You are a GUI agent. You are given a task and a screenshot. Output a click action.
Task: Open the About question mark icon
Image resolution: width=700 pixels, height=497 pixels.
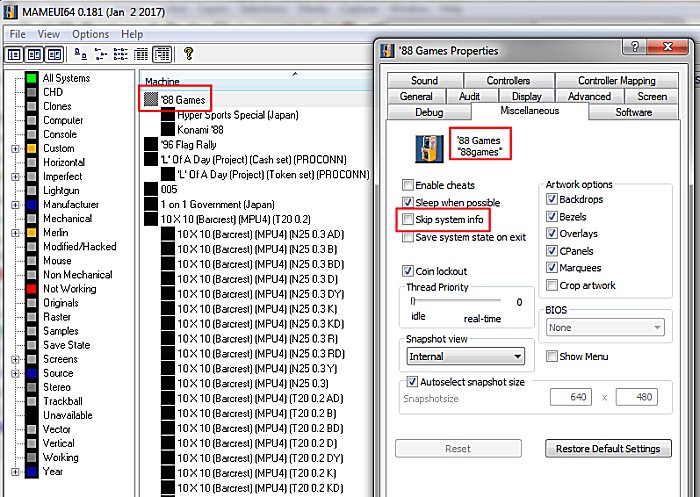(188, 54)
